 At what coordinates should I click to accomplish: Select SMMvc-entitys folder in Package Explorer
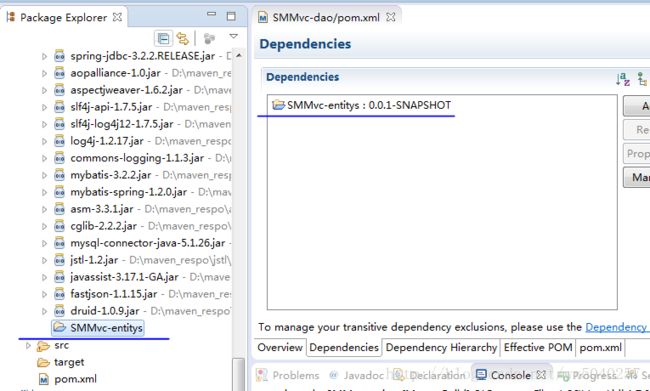point(98,328)
